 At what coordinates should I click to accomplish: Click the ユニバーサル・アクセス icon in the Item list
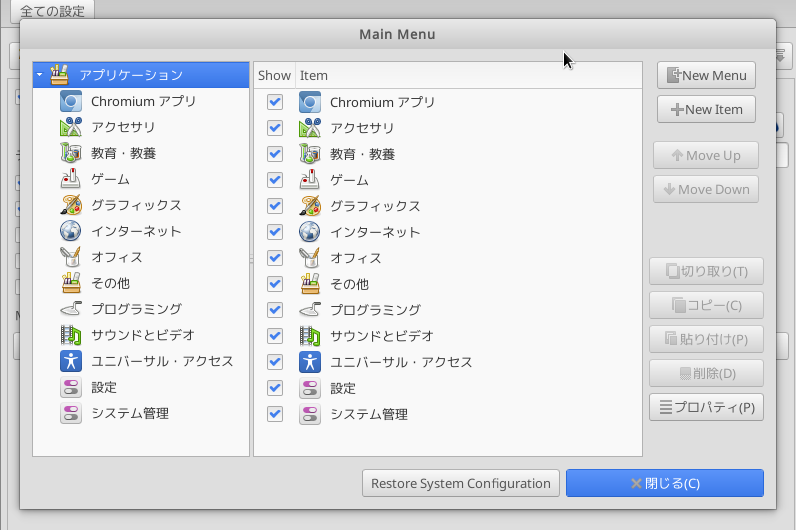pos(310,362)
